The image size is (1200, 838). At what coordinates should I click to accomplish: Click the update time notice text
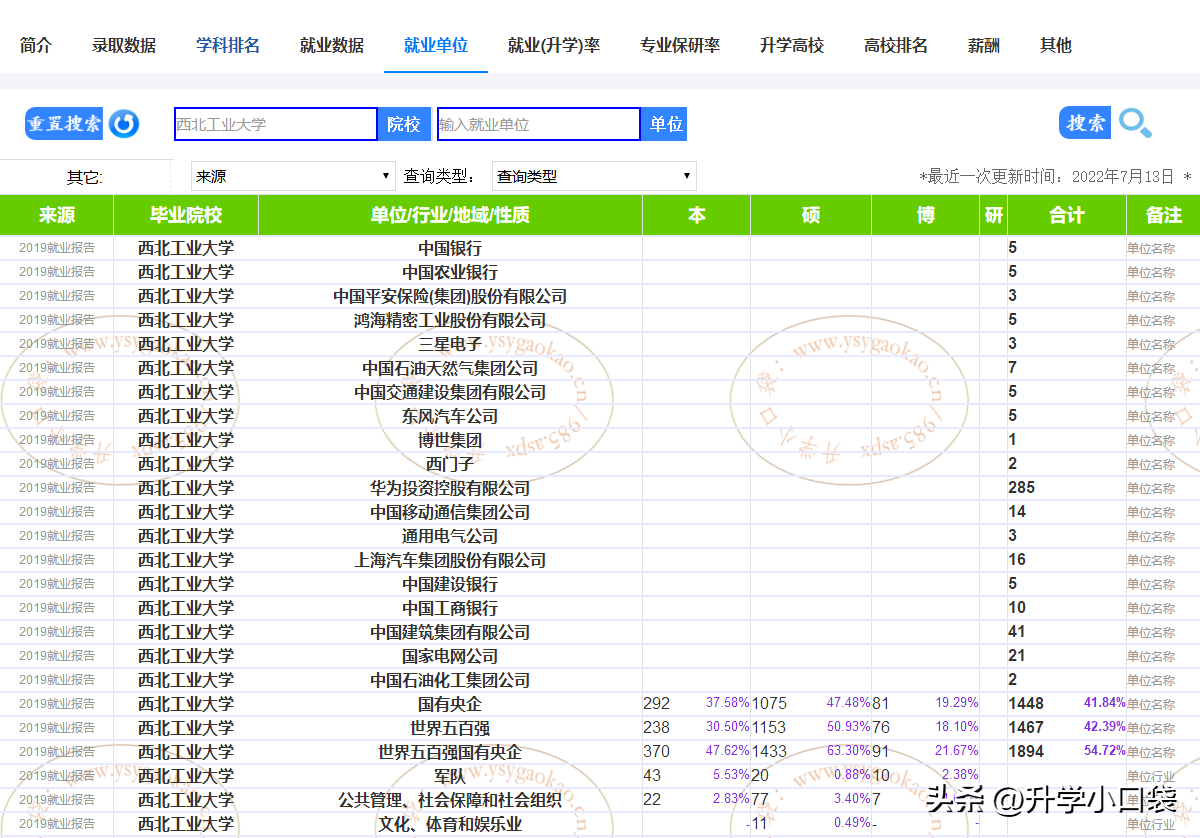[1055, 176]
